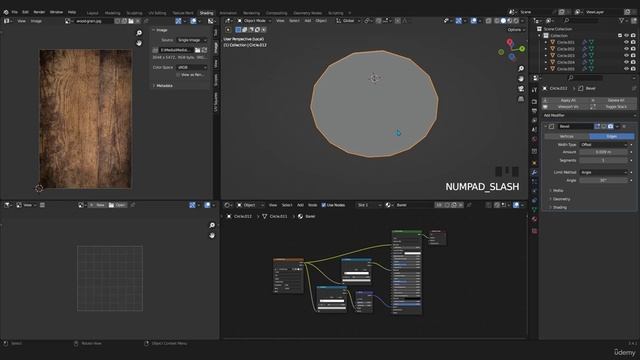Image resolution: width=640 pixels, height=360 pixels.
Task: Collapse the Collection tree in outliner
Action: 540,36
